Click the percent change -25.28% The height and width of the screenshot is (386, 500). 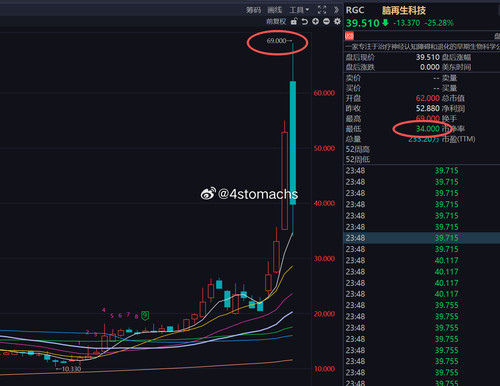[x=439, y=23]
